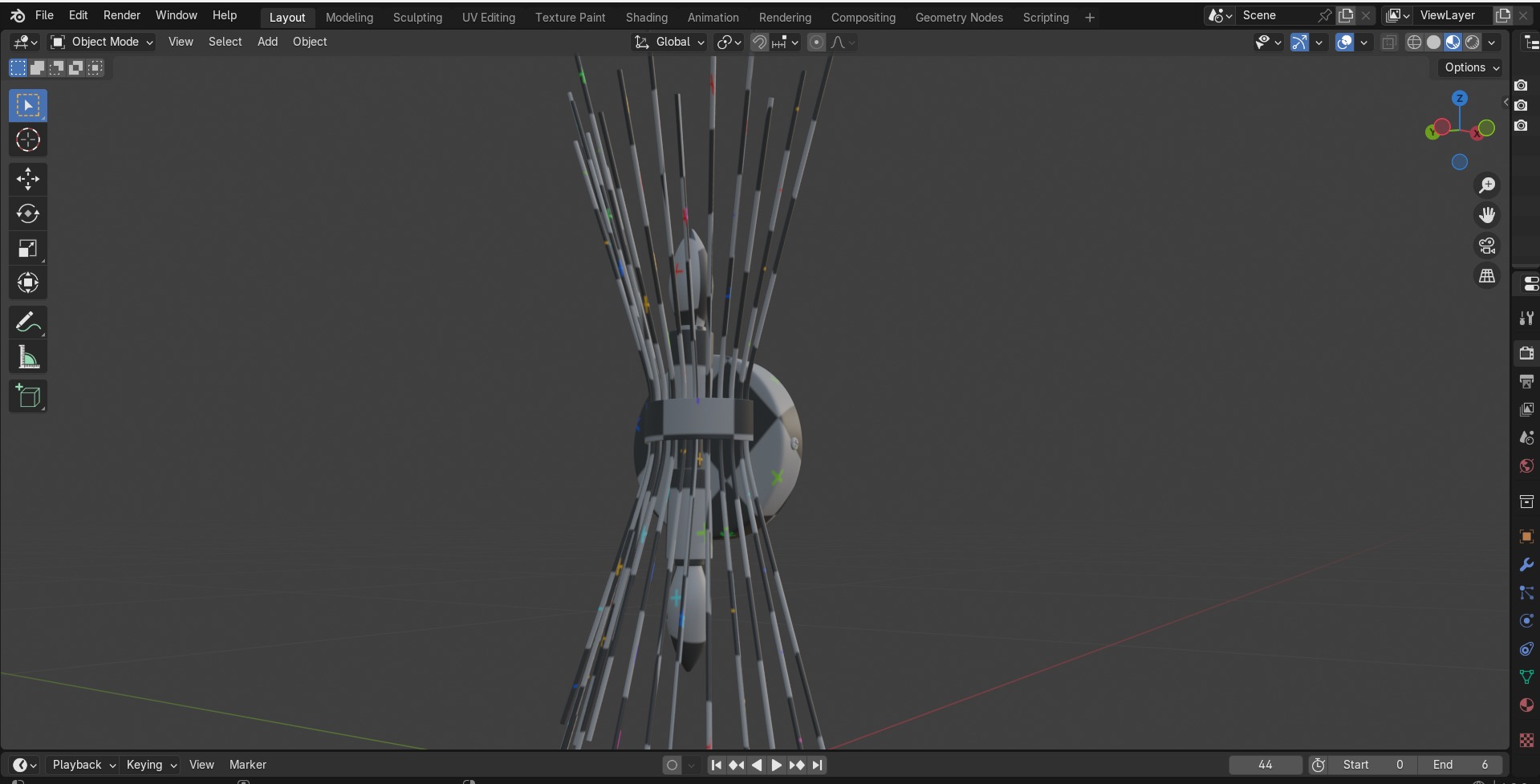
Task: Open the Object properties tab
Action: 1526,536
